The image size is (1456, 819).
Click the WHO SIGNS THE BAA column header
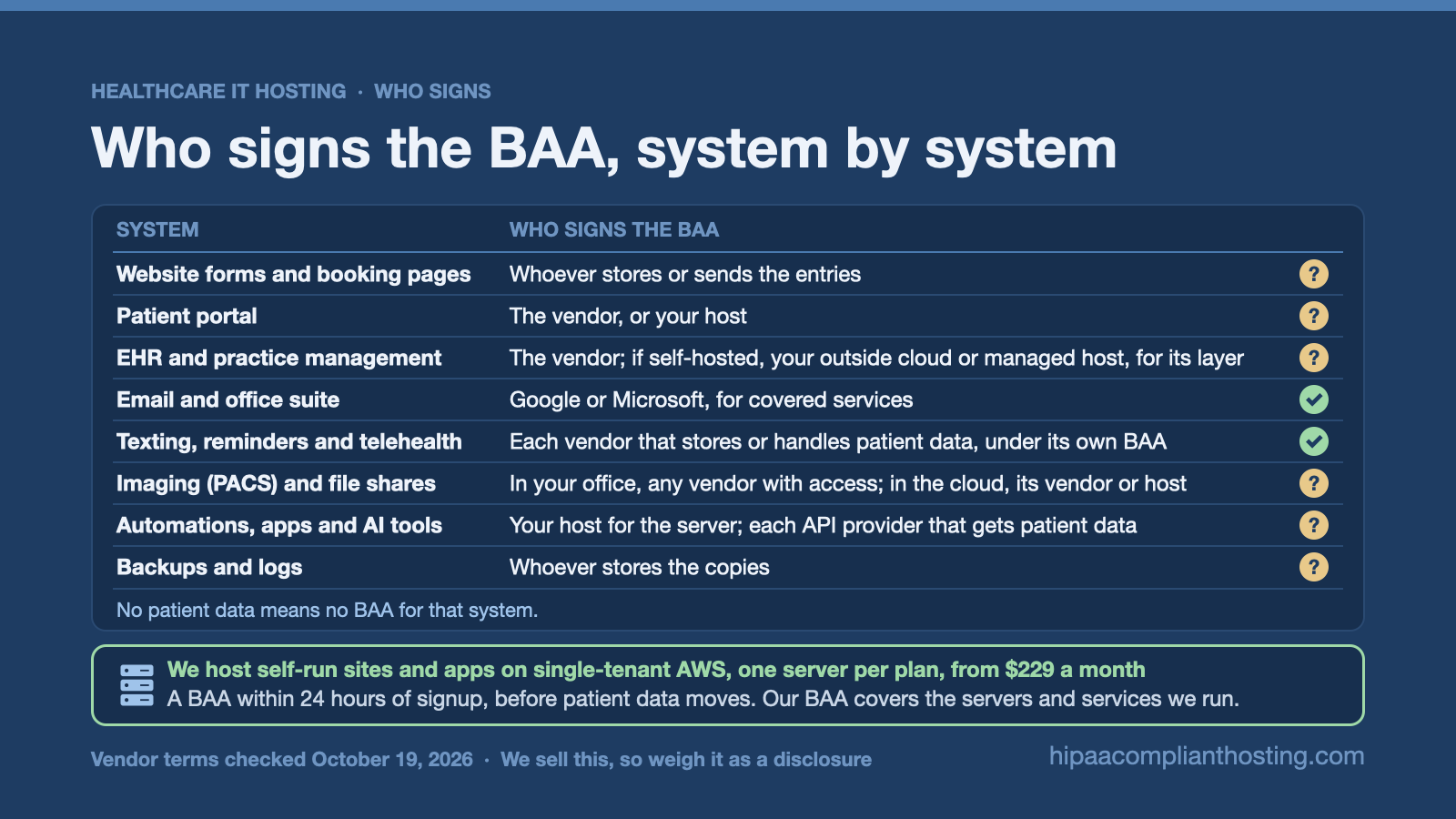pyautogui.click(x=614, y=229)
